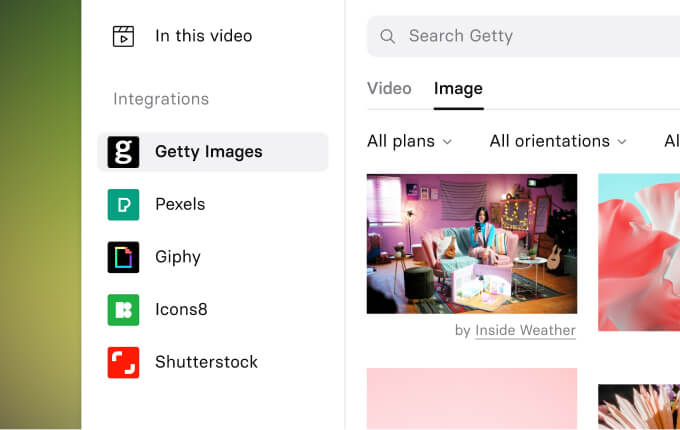Click the Search Getty input field

point(540,37)
